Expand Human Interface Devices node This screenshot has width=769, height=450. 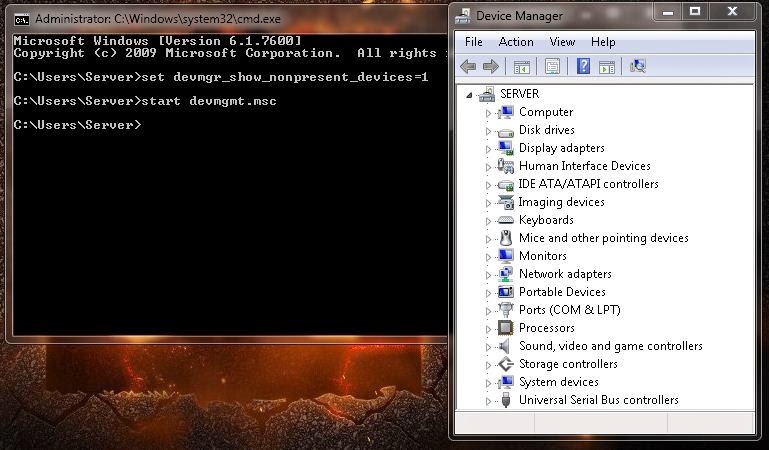[488, 167]
